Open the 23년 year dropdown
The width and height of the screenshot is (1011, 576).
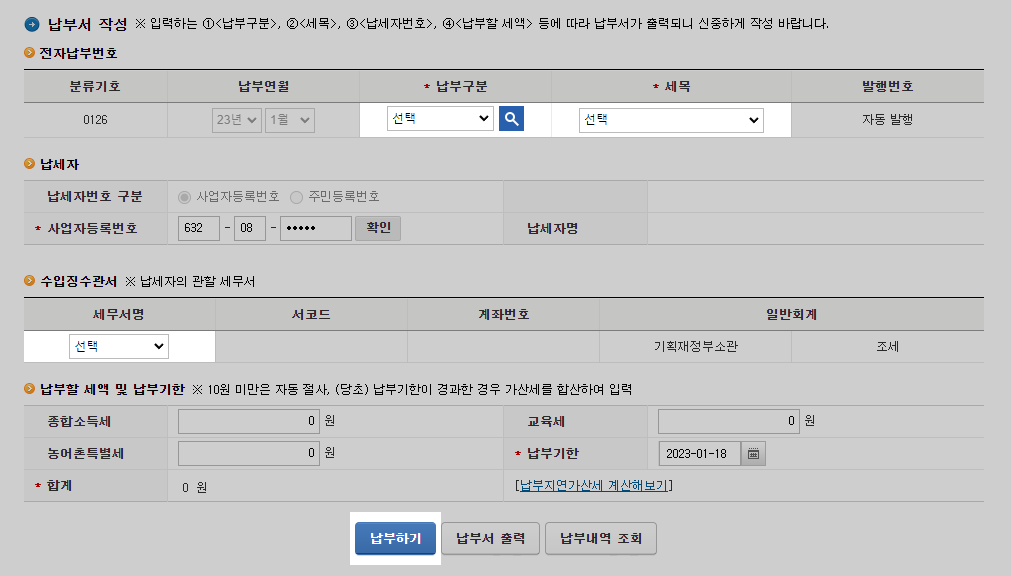click(x=236, y=120)
